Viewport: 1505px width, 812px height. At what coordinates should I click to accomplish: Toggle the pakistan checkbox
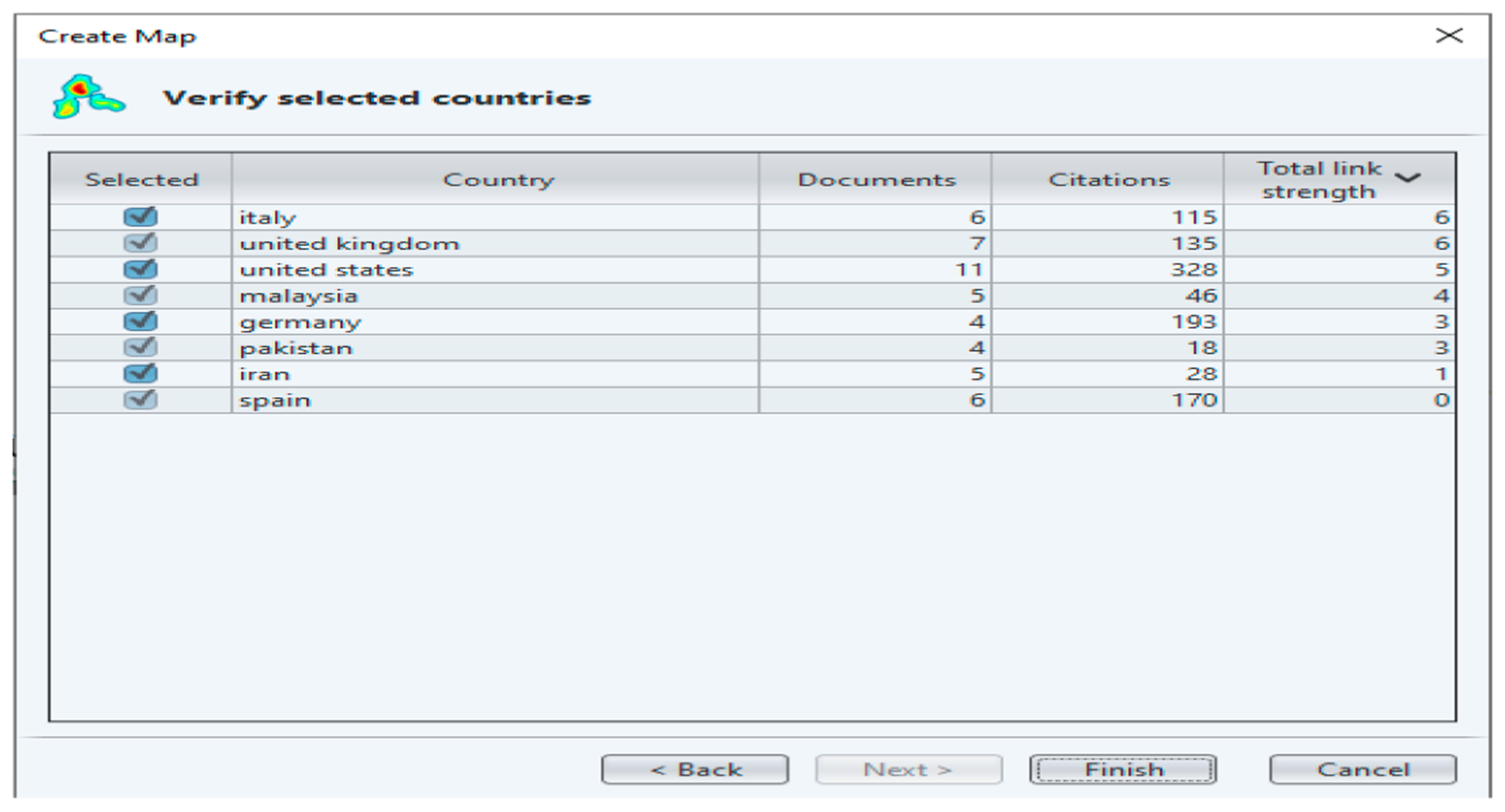click(x=140, y=348)
